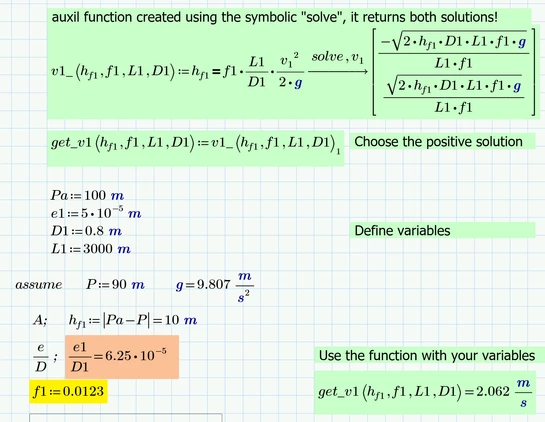The width and height of the screenshot is (545, 422).
Task: Click the "Define variables" text box
Action: pyautogui.click(x=443, y=230)
